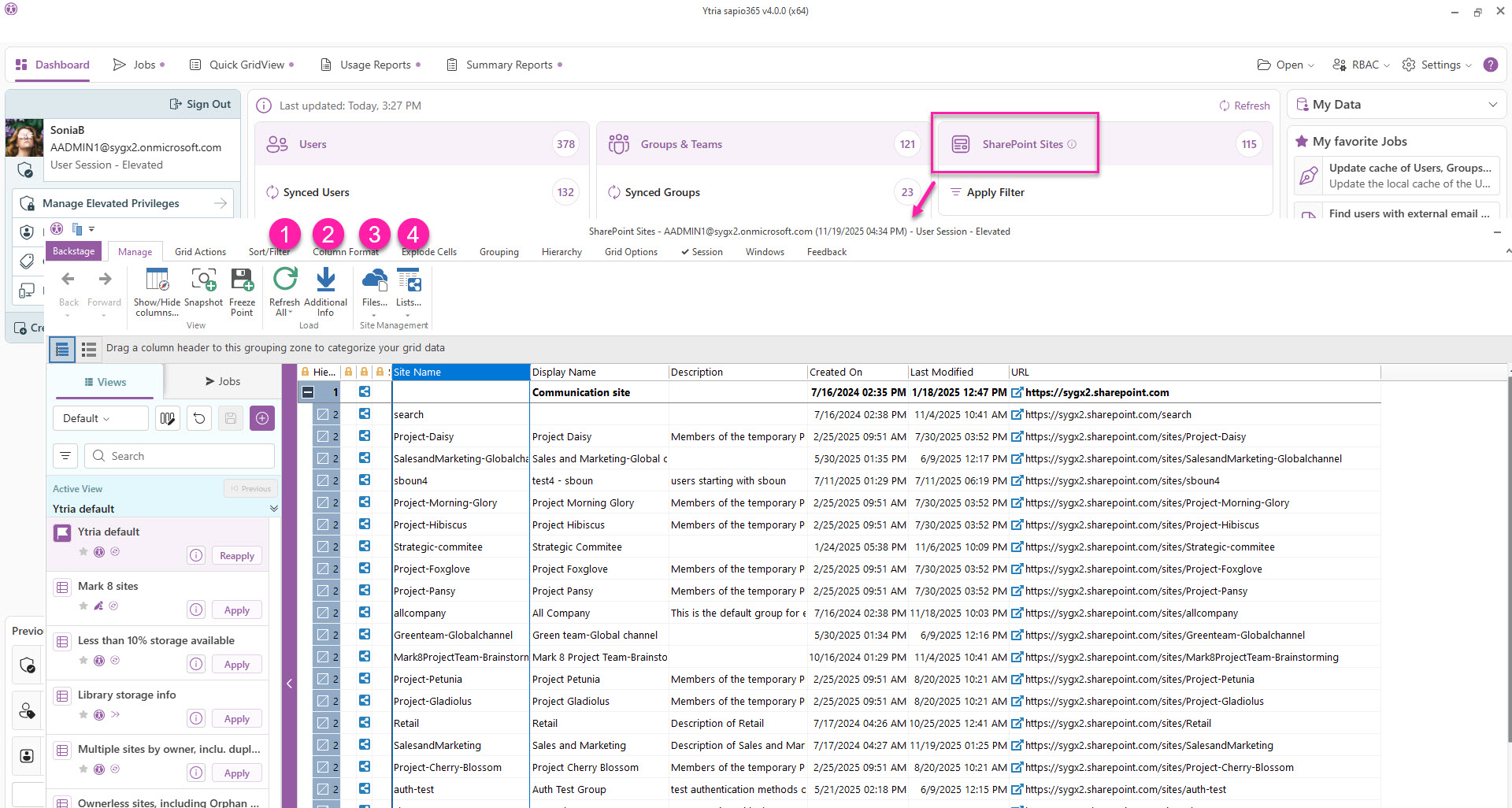
Task: Take a grid Snapshot
Action: 203,280
